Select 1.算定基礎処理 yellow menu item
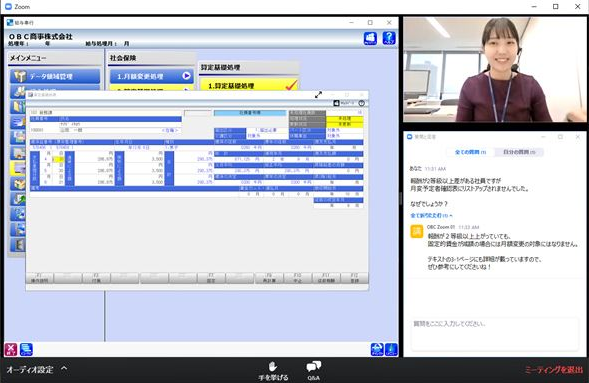The width and height of the screenshot is (589, 383). pyautogui.click(x=249, y=85)
